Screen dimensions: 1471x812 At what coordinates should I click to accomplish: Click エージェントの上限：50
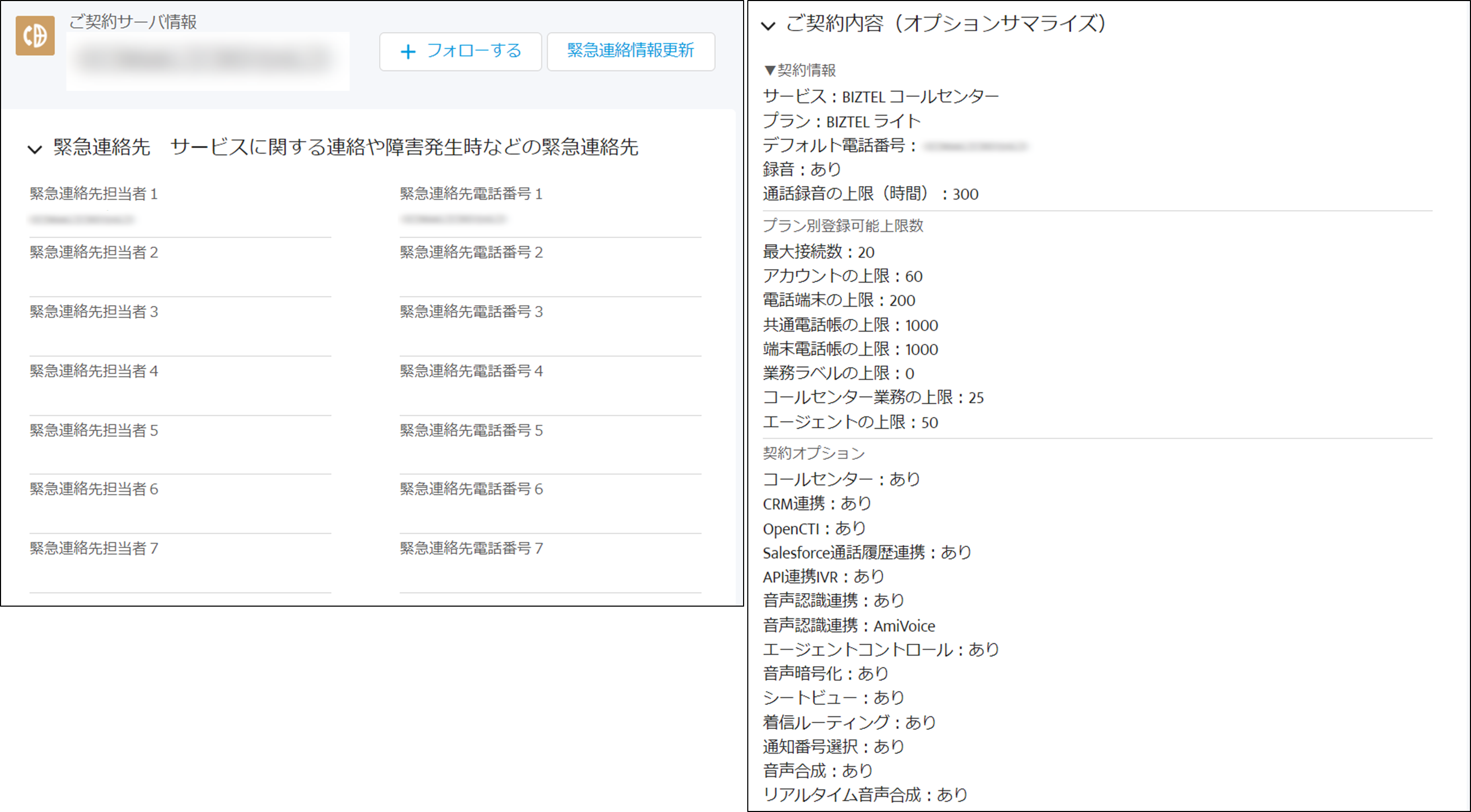pyautogui.click(x=850, y=422)
